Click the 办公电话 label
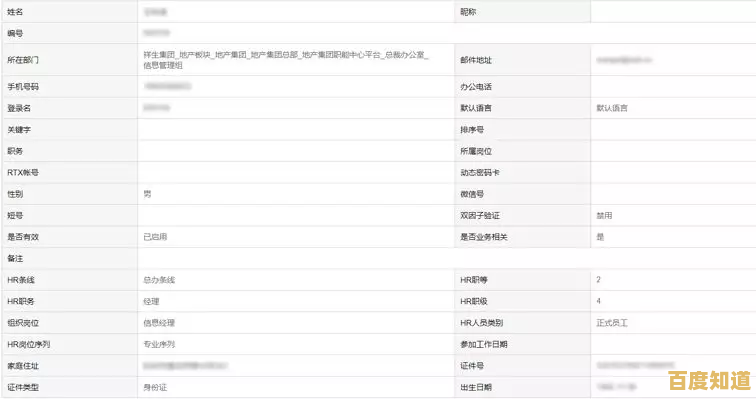 click(x=475, y=87)
